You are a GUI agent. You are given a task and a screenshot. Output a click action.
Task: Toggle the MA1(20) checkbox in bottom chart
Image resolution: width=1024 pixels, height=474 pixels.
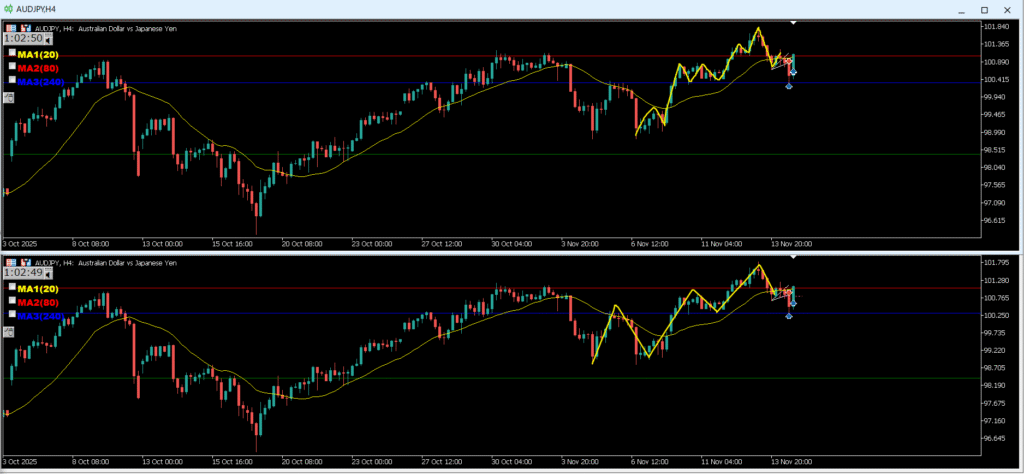pyautogui.click(x=12, y=288)
